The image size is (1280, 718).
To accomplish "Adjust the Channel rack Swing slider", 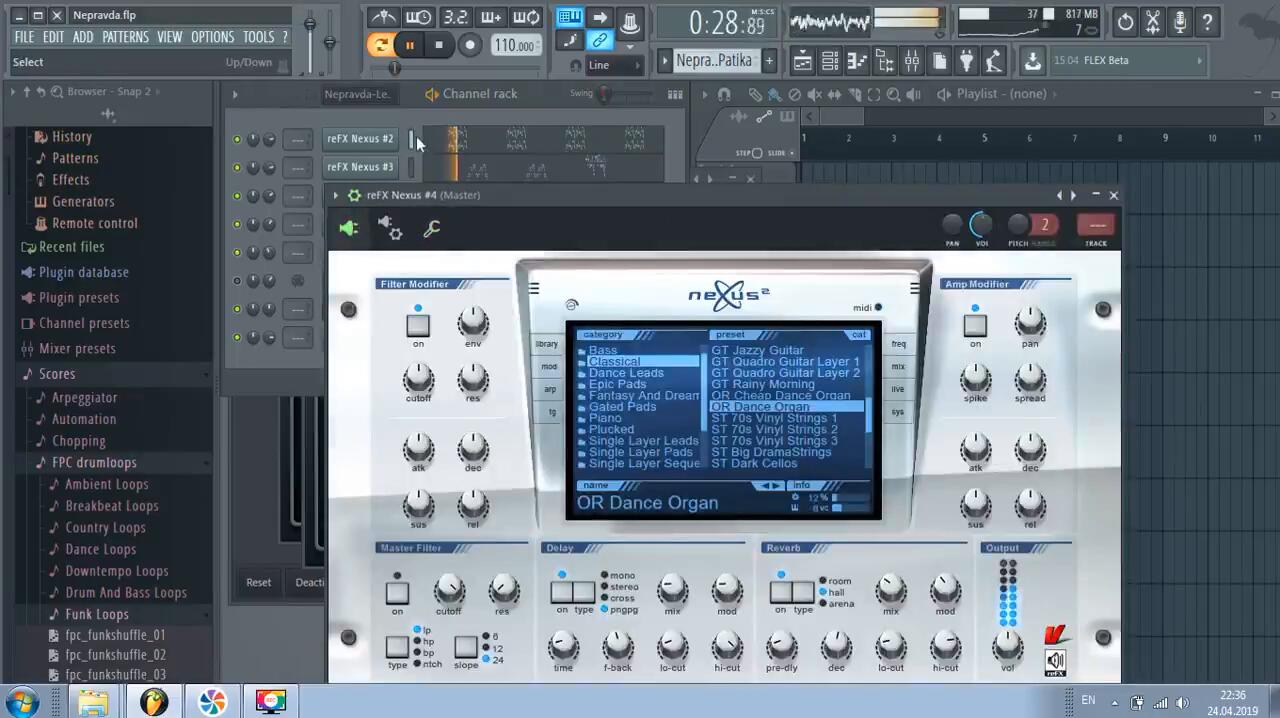I will pos(604,94).
